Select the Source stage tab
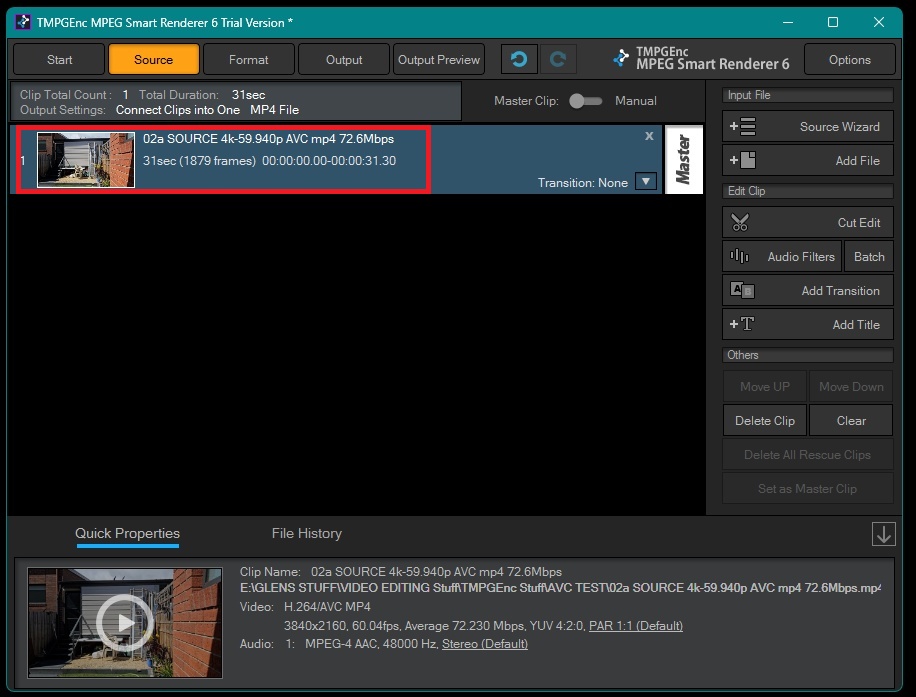 point(154,59)
